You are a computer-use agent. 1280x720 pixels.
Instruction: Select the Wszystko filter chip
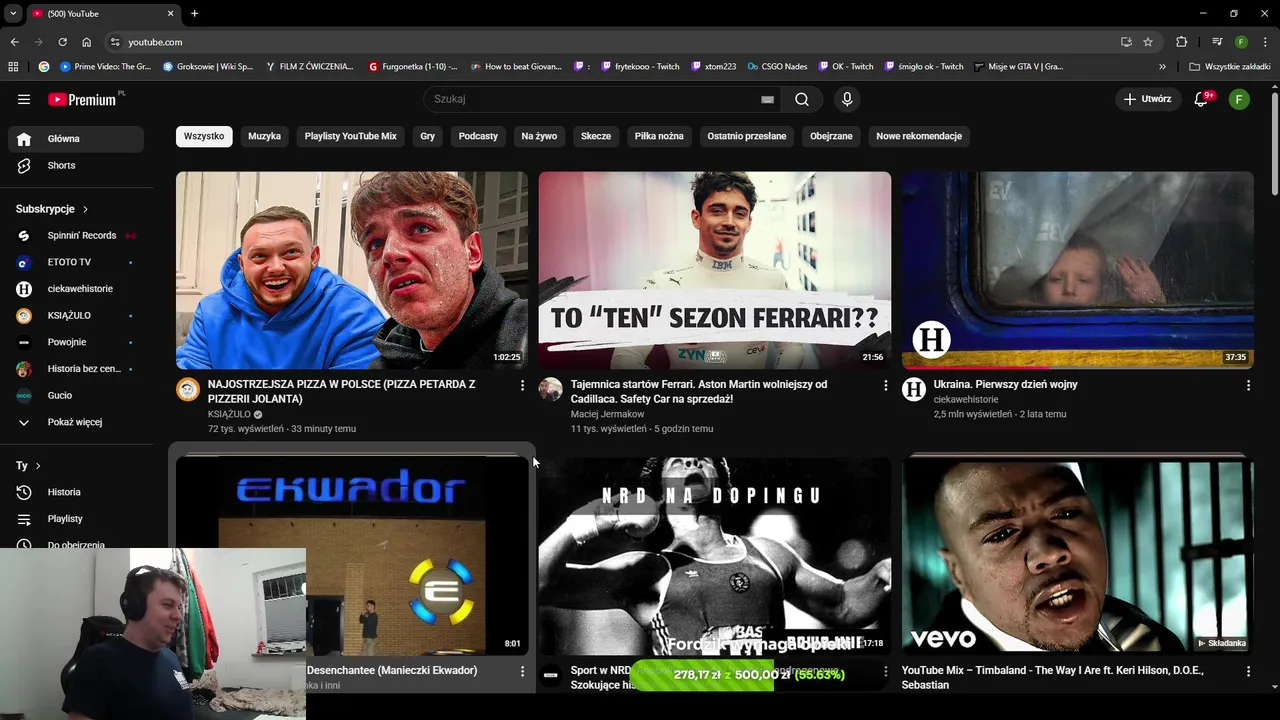tap(204, 136)
